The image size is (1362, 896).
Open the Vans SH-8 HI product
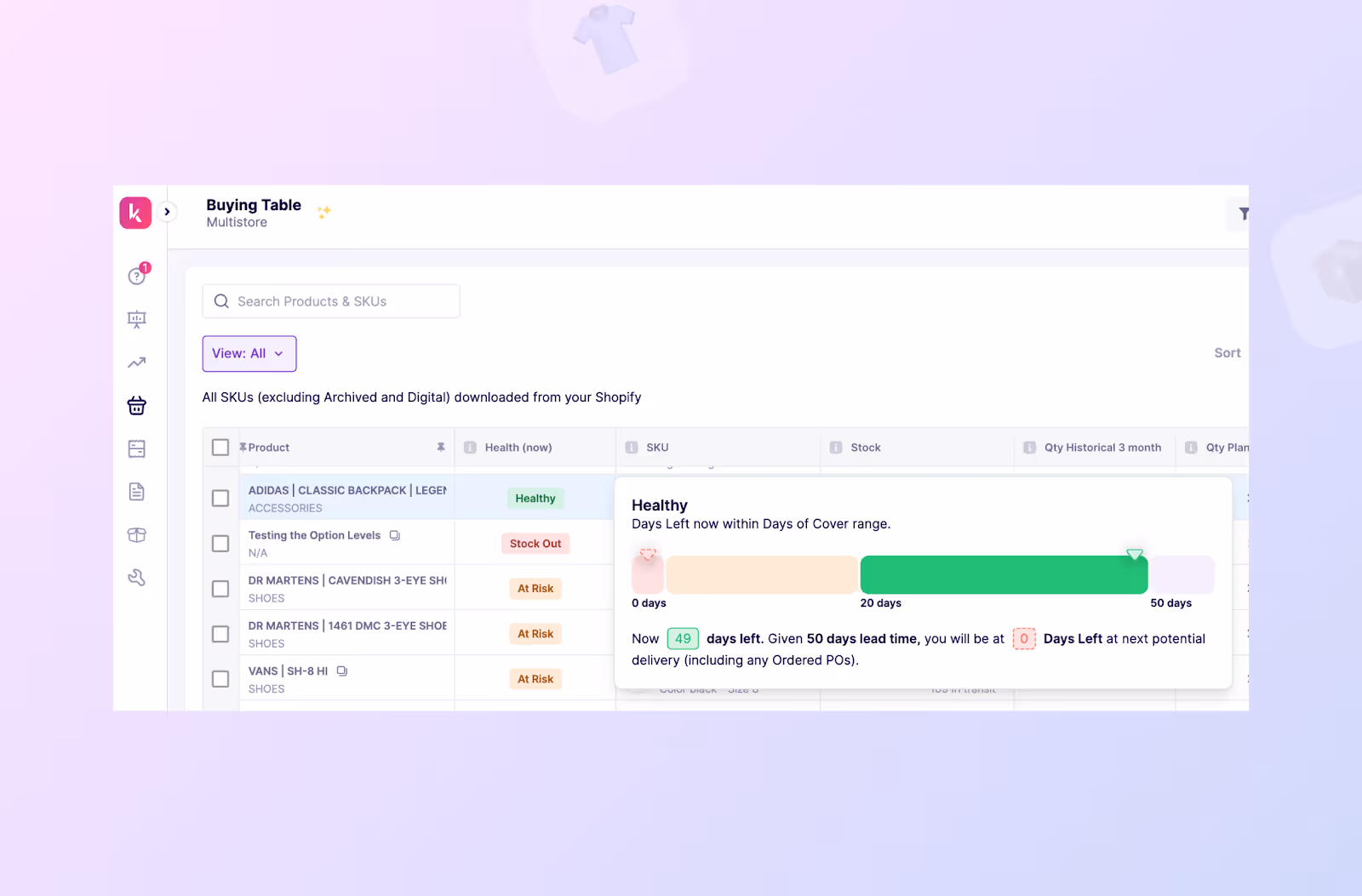pos(288,671)
